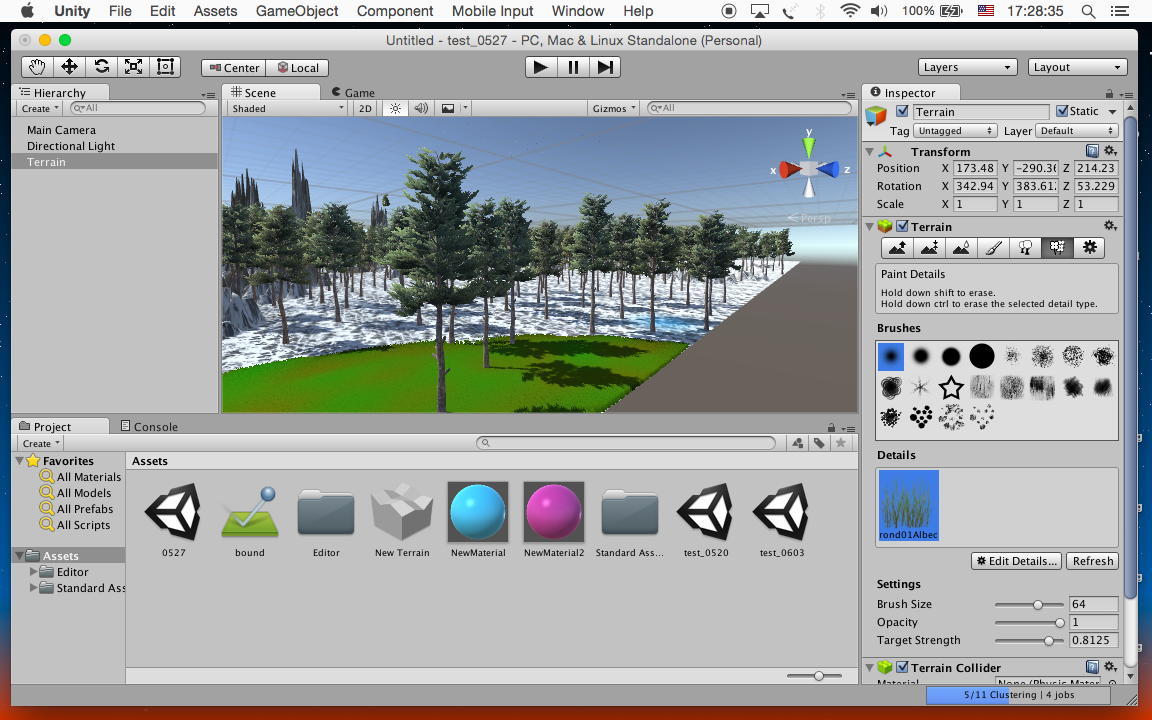This screenshot has width=1152, height=720.
Task: Click the Step forward button
Action: 605,67
